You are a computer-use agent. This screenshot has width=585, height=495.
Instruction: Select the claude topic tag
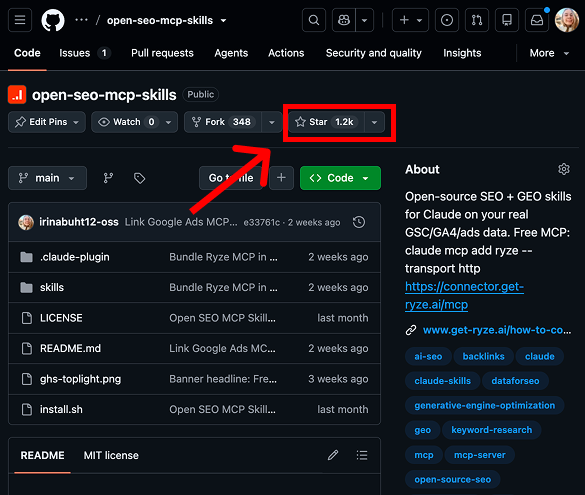pos(539,356)
